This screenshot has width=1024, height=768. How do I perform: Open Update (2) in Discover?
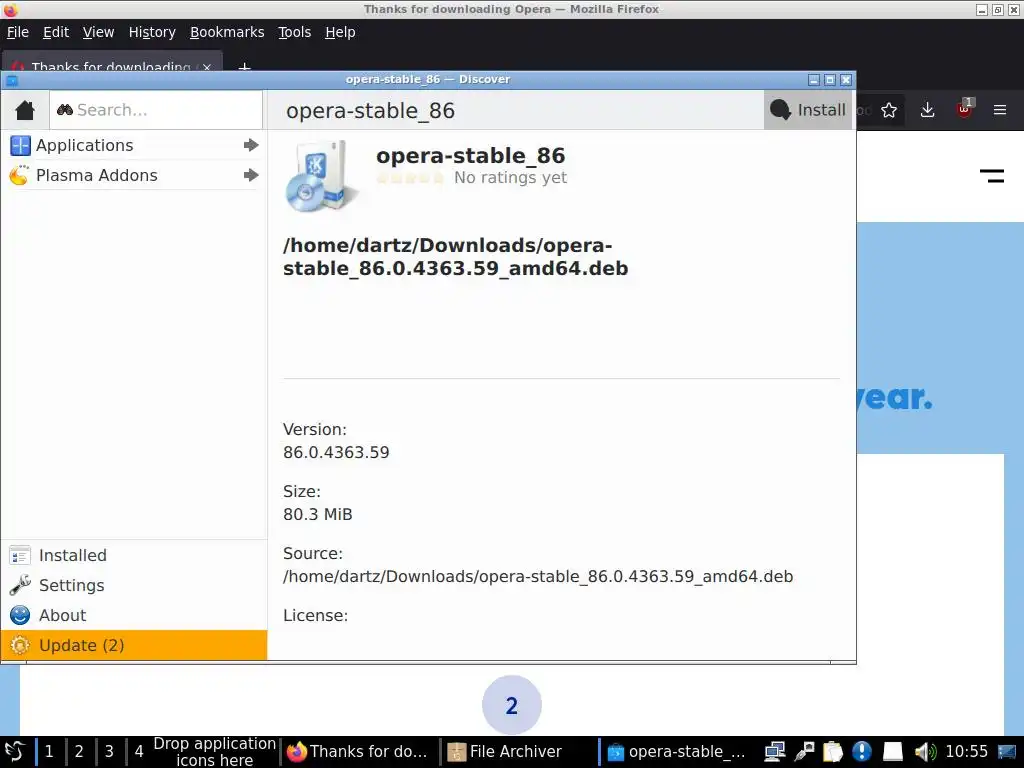click(134, 645)
